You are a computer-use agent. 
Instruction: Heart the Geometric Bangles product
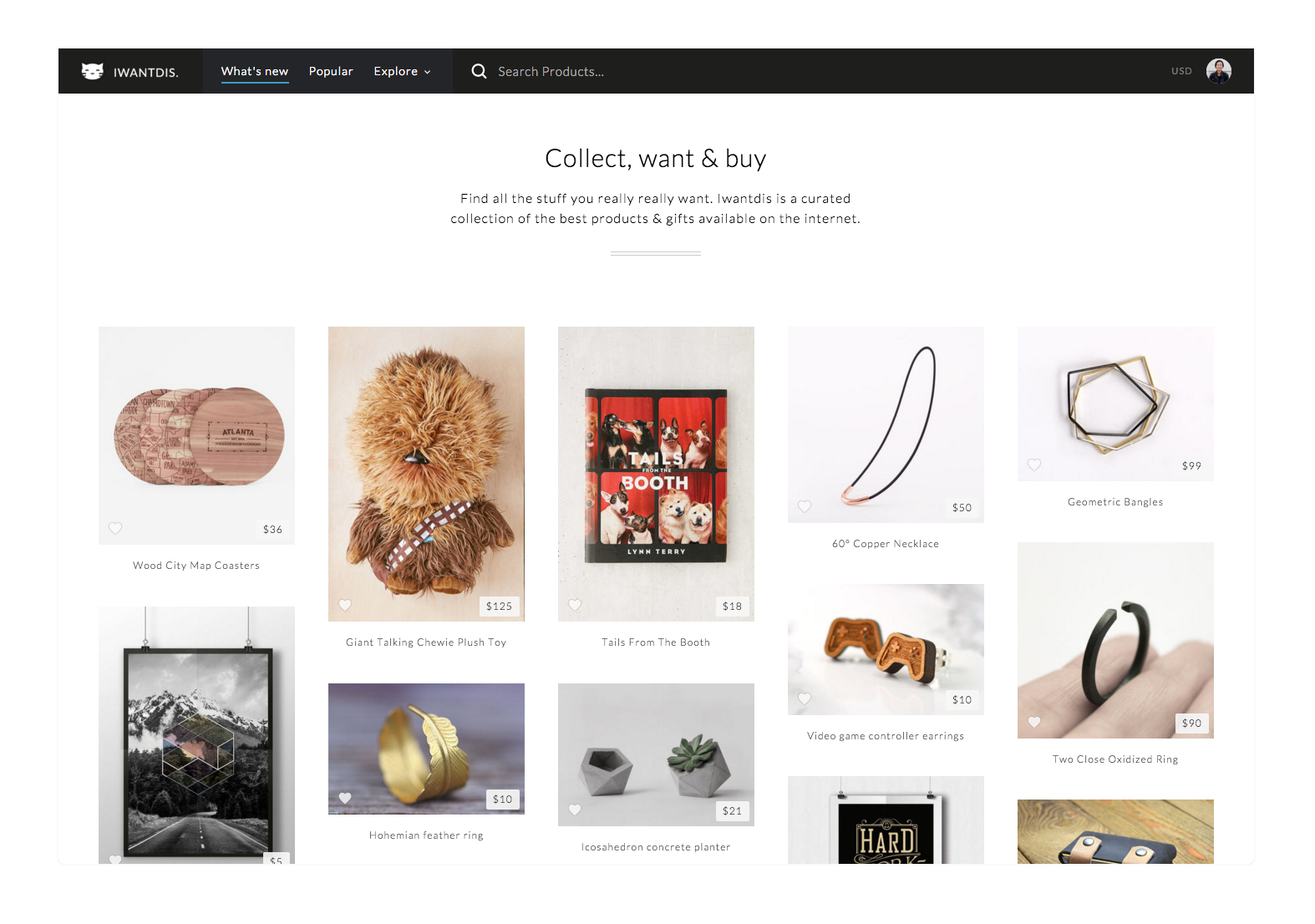click(x=1034, y=465)
